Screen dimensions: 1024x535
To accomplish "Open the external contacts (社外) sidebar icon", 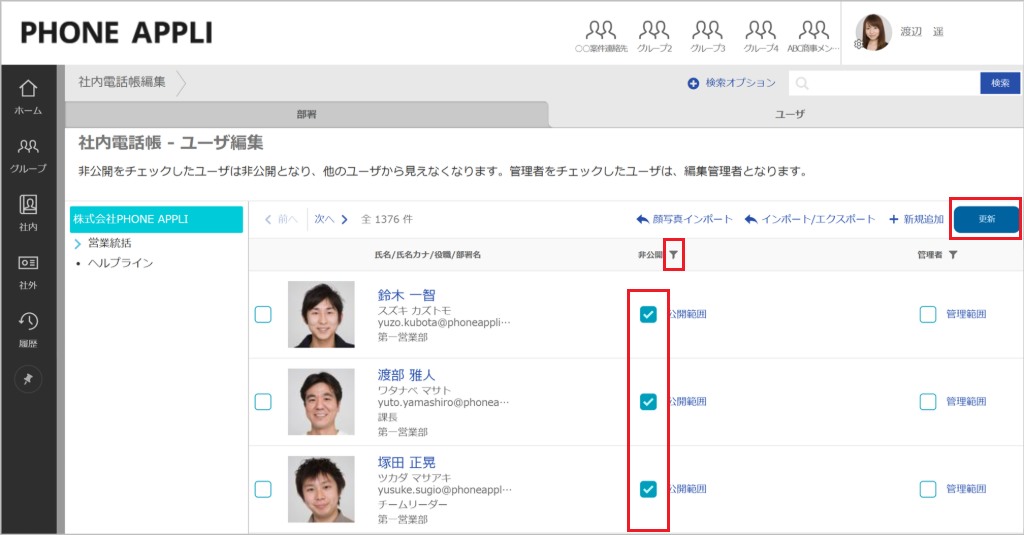I will click(x=29, y=269).
